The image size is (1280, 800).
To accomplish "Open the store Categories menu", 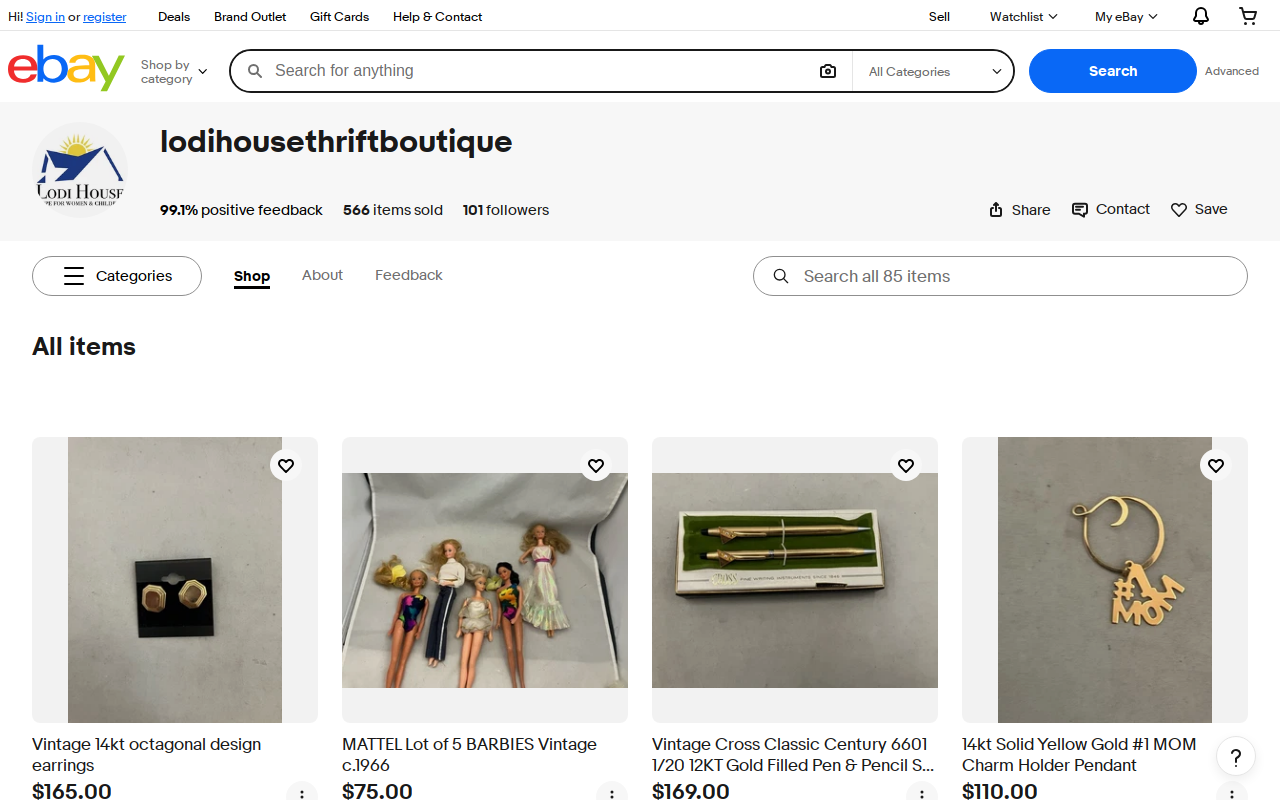I will tap(117, 276).
